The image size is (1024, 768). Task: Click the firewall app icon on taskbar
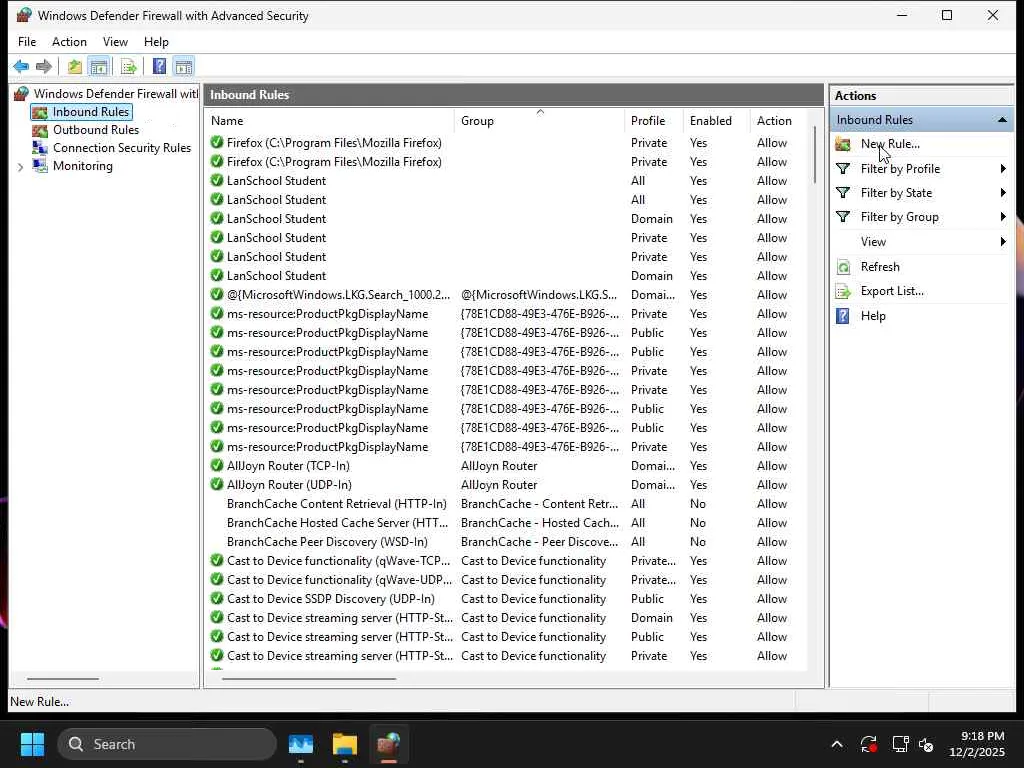(389, 744)
